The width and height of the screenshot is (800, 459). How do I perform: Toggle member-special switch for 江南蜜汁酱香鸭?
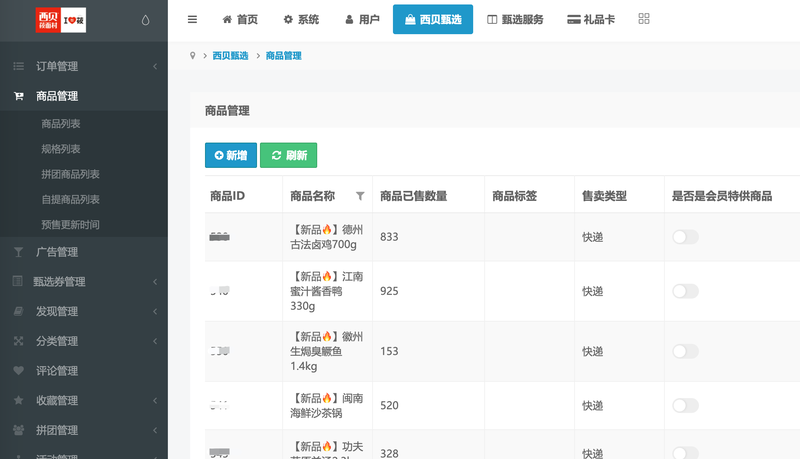[685, 291]
